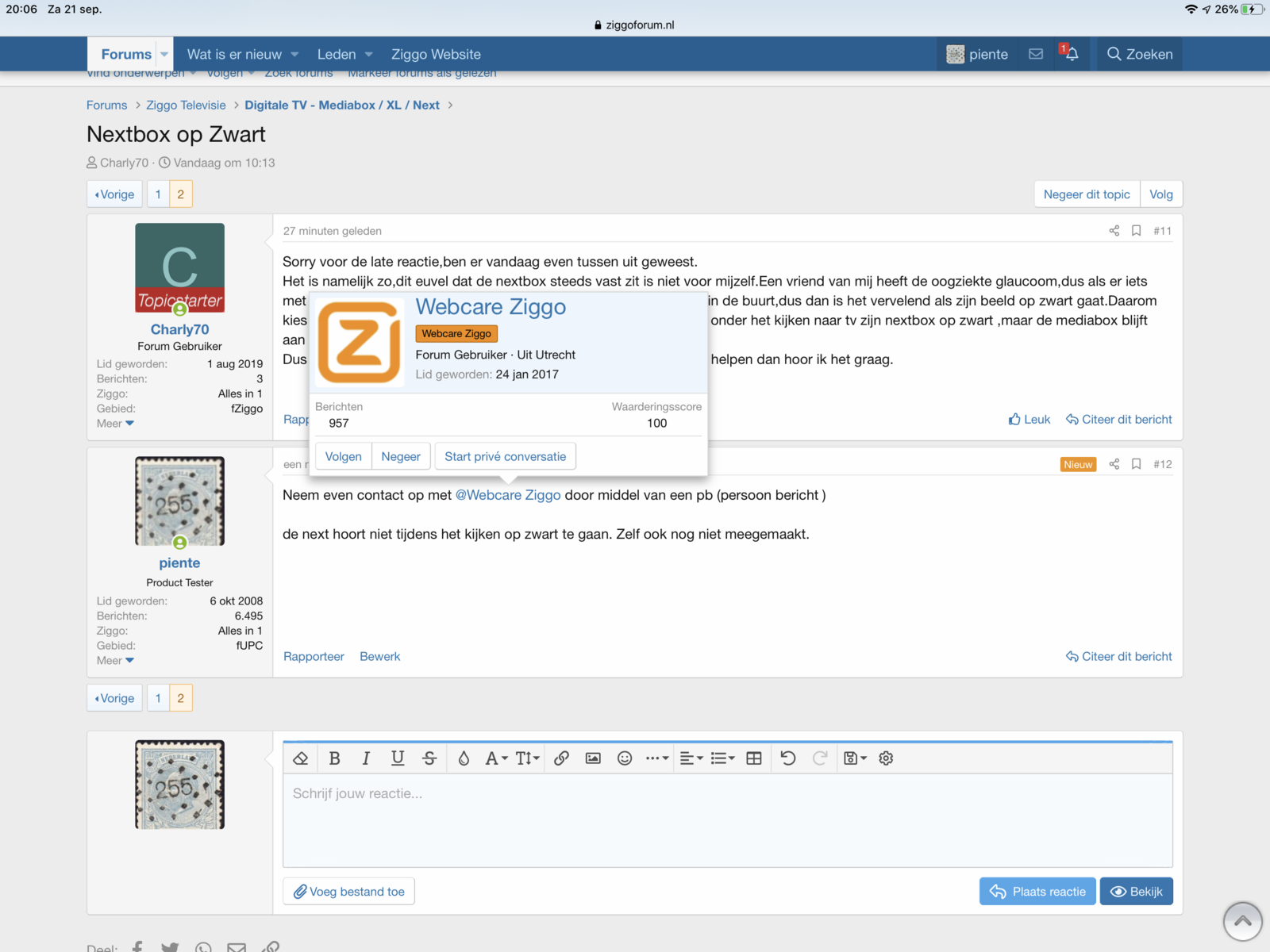This screenshot has width=1270, height=952.
Task: Open the drafts save dropdown
Action: 855,758
